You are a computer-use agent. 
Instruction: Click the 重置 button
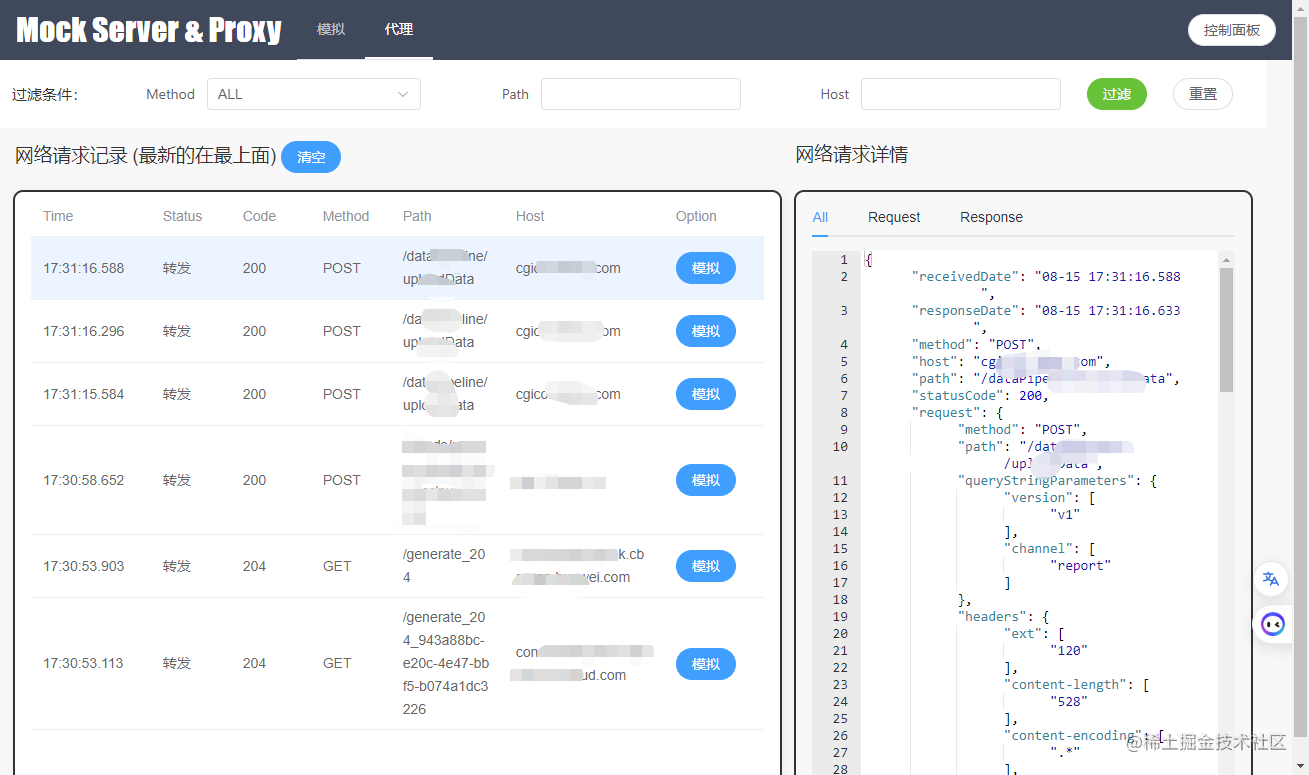pyautogui.click(x=1203, y=94)
